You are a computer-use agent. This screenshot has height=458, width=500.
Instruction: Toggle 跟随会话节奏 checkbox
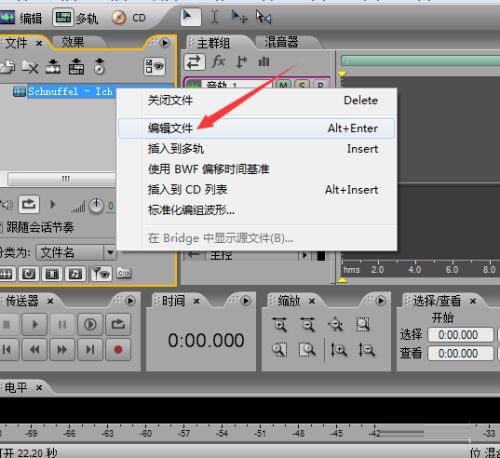1,227
